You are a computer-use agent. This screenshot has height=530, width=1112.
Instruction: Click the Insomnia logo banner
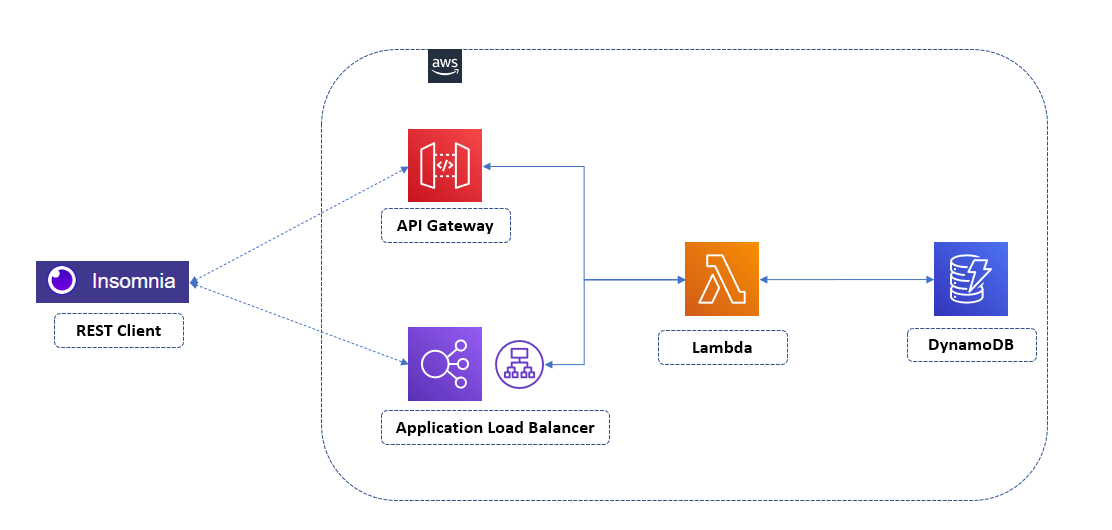113,282
